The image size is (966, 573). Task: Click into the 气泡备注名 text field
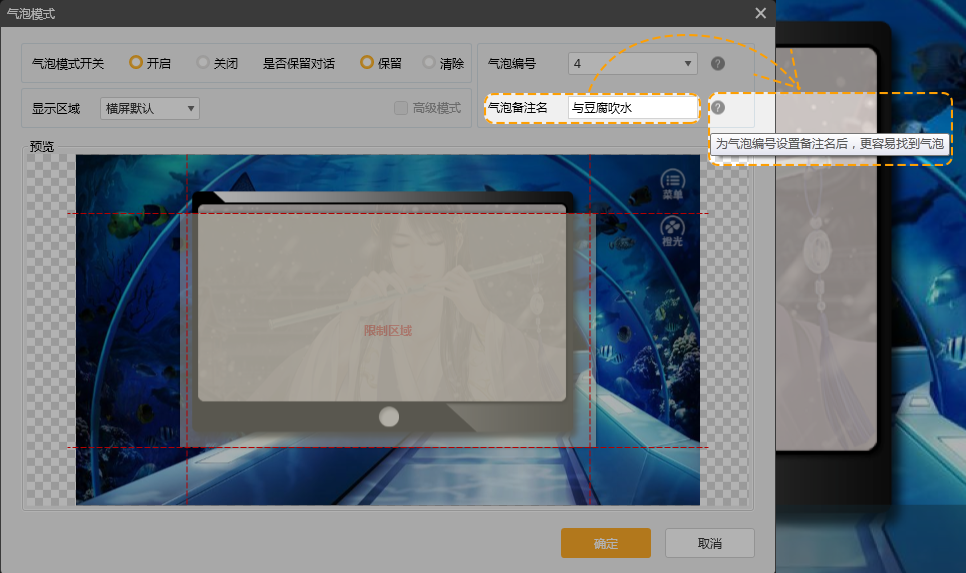point(632,107)
